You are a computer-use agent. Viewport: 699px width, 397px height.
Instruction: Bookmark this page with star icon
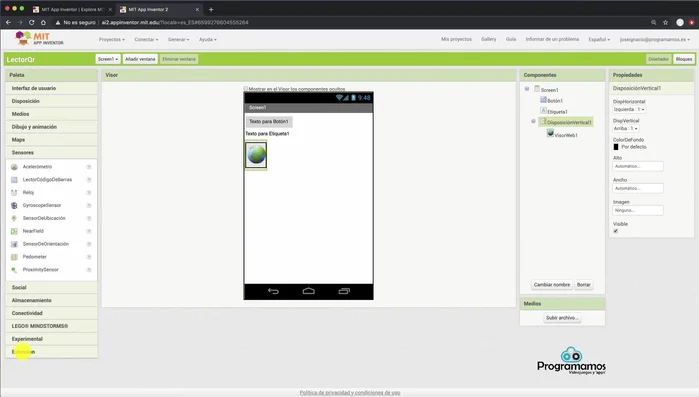[665, 22]
